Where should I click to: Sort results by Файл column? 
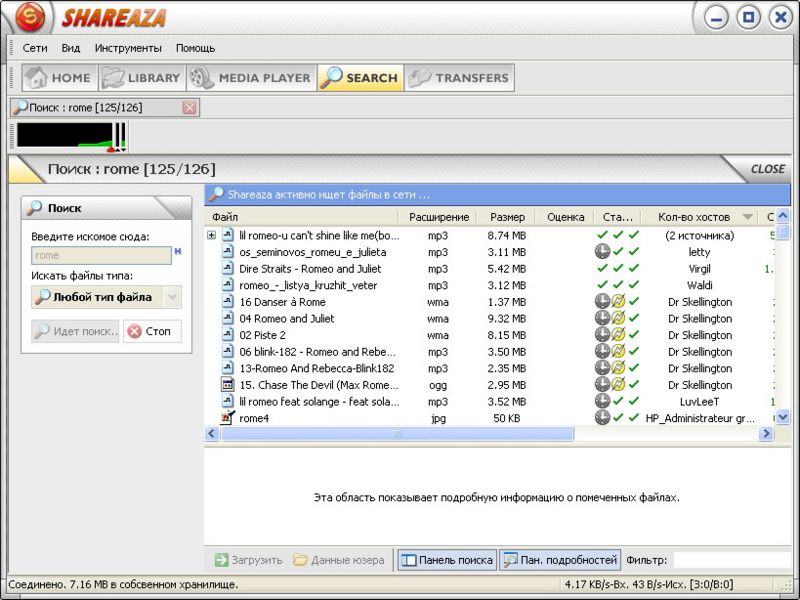[301, 217]
